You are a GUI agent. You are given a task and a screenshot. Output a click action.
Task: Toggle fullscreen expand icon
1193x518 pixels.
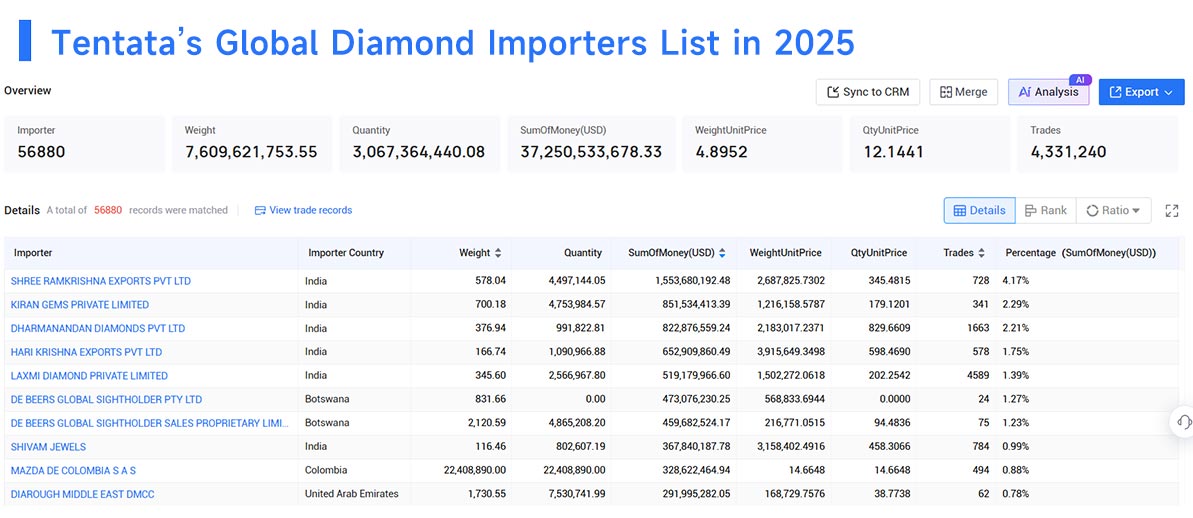point(1172,211)
